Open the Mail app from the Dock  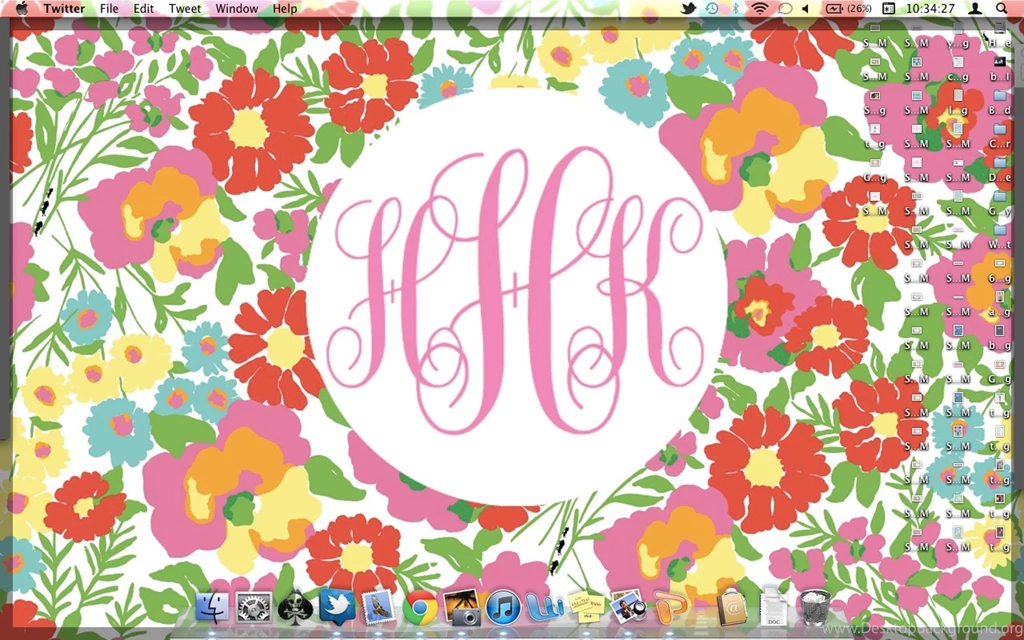tap(378, 610)
